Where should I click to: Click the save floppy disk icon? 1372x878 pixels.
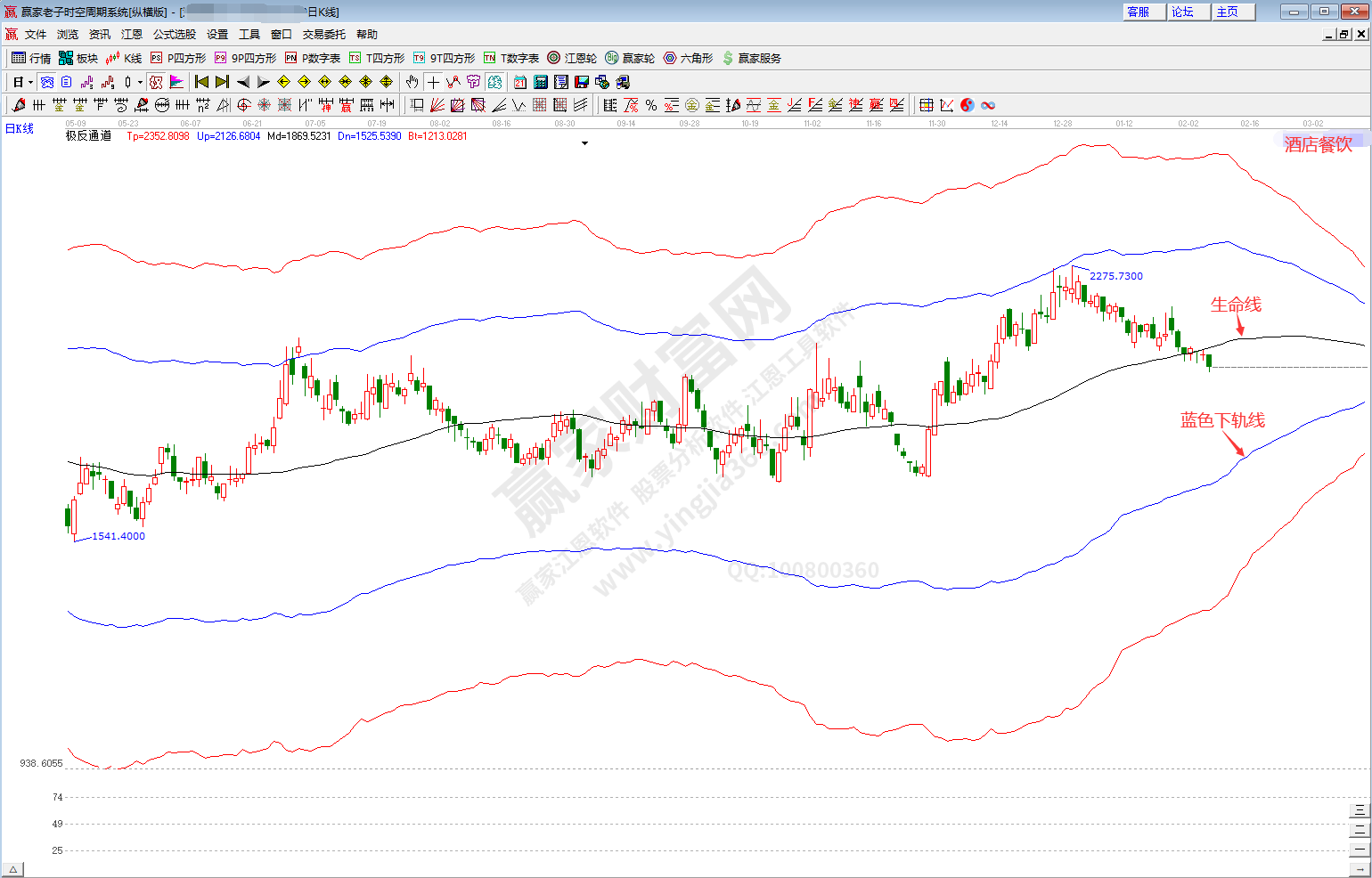point(582,82)
